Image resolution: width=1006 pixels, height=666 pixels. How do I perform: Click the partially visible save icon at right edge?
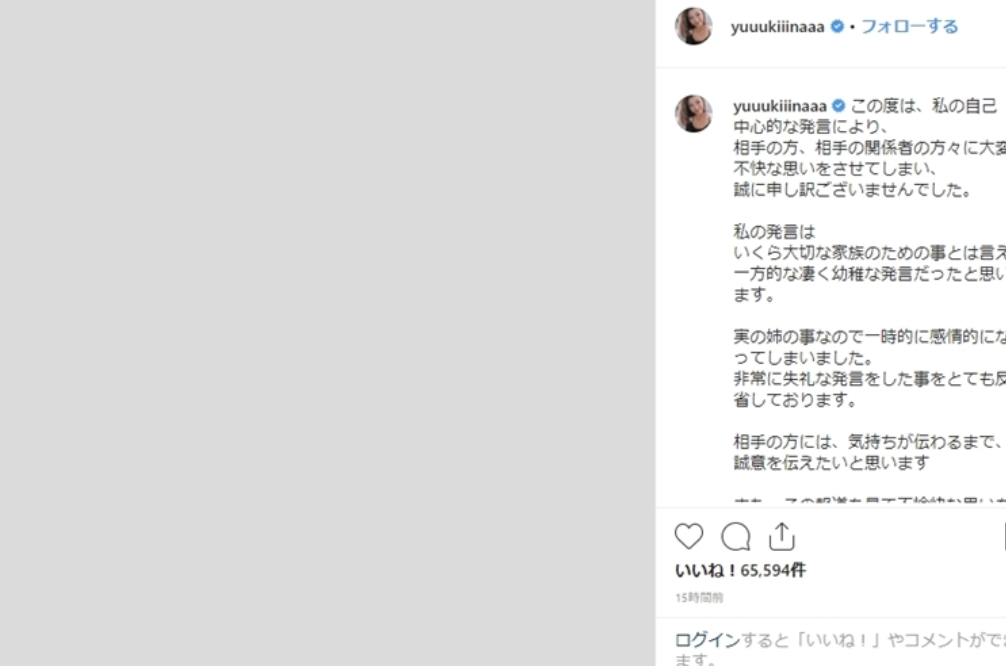[1004, 536]
